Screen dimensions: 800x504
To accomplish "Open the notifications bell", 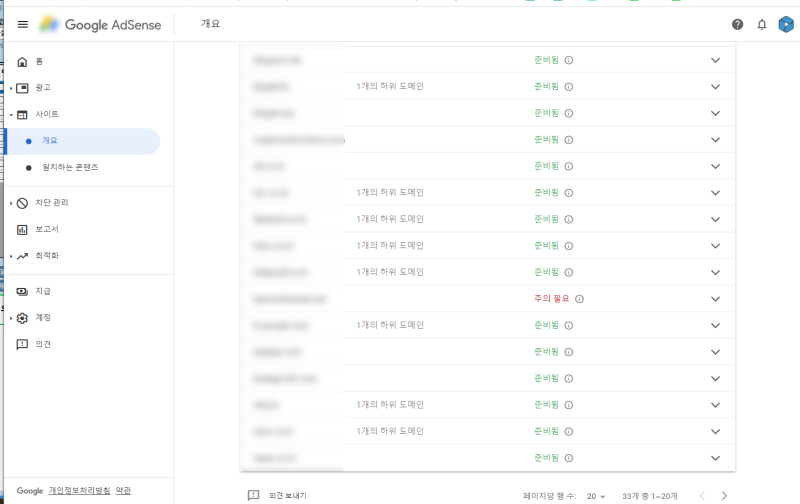I will pos(762,24).
